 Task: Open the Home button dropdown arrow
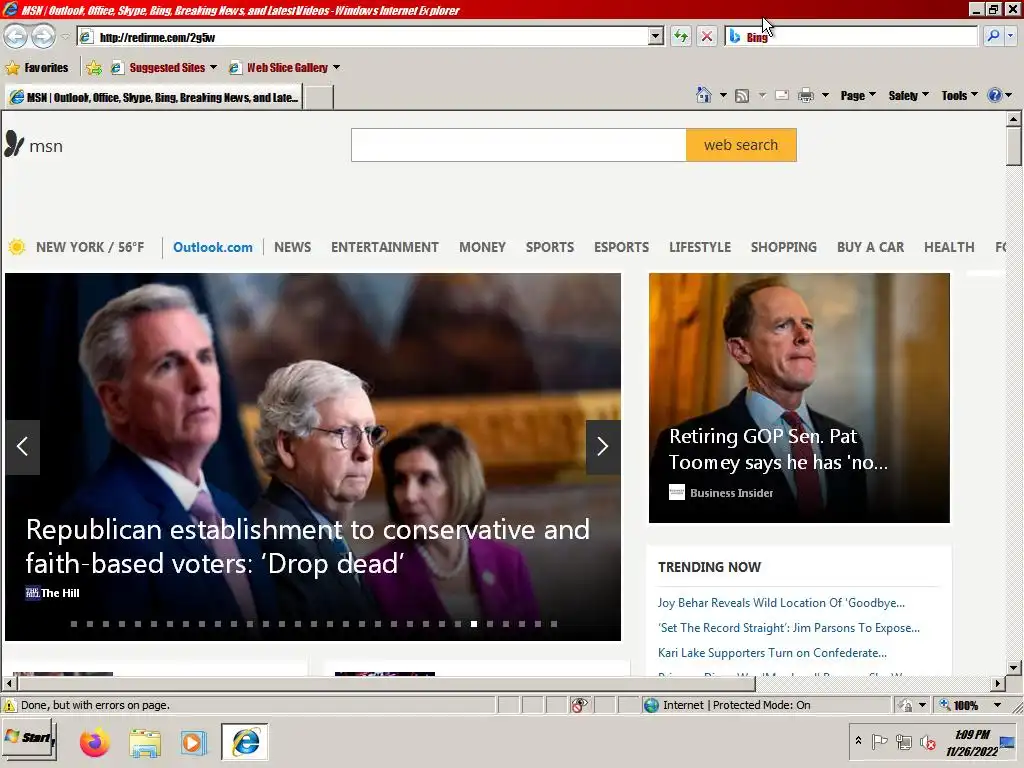tap(723, 95)
